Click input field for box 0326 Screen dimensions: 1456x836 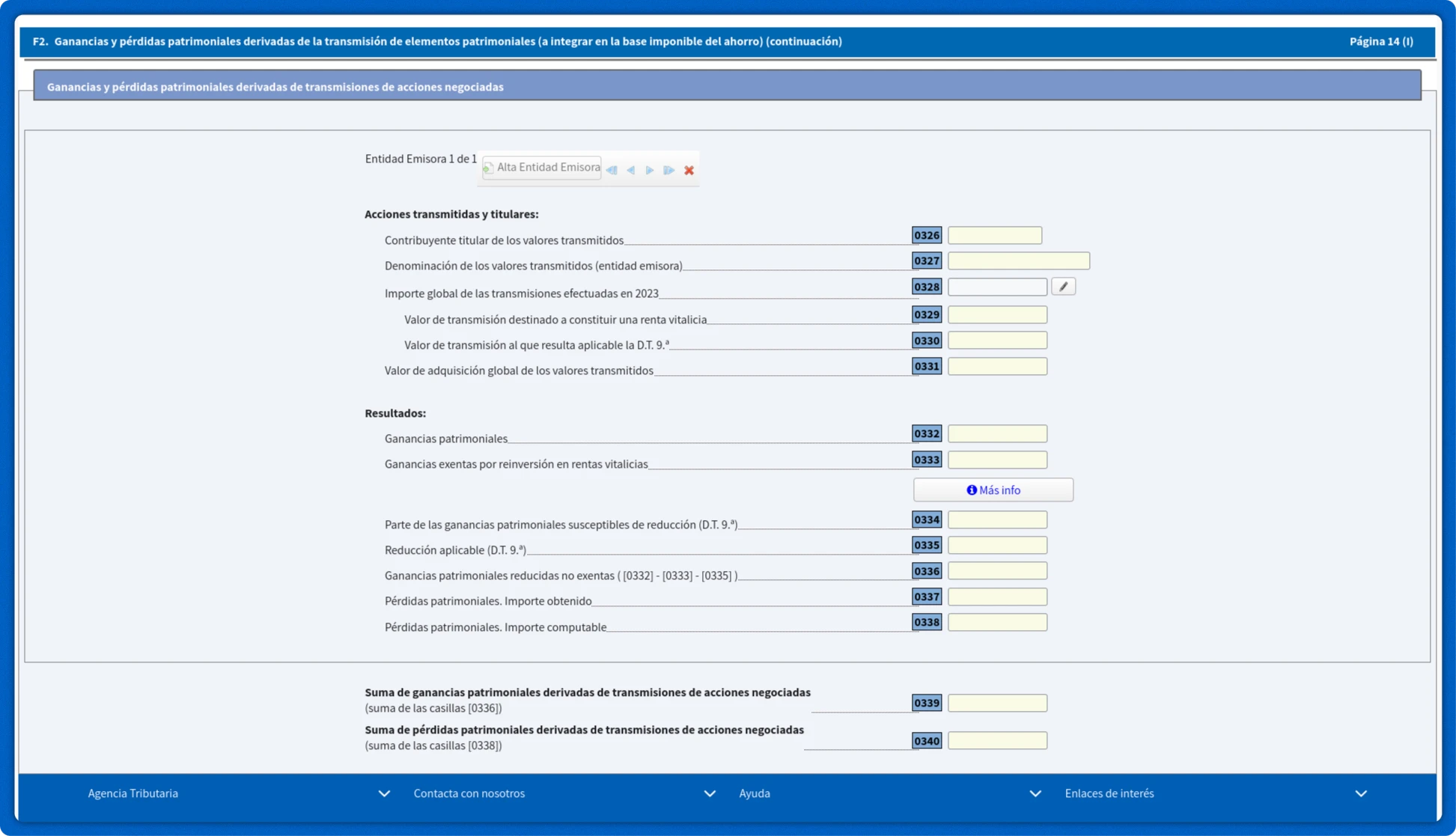click(x=994, y=236)
